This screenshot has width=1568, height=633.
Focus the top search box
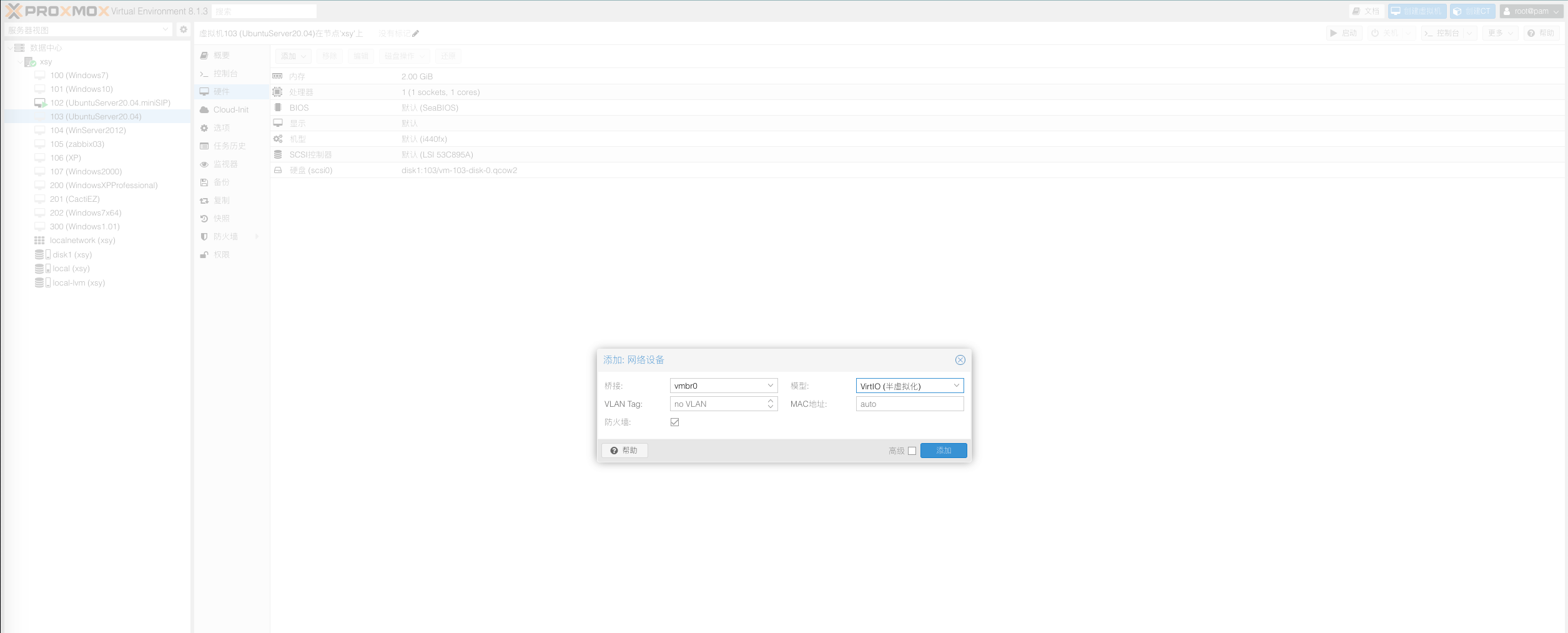click(x=264, y=11)
